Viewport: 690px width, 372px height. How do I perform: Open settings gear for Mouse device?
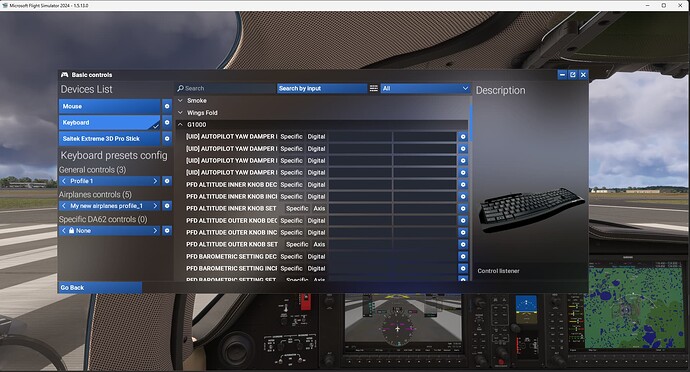167,106
